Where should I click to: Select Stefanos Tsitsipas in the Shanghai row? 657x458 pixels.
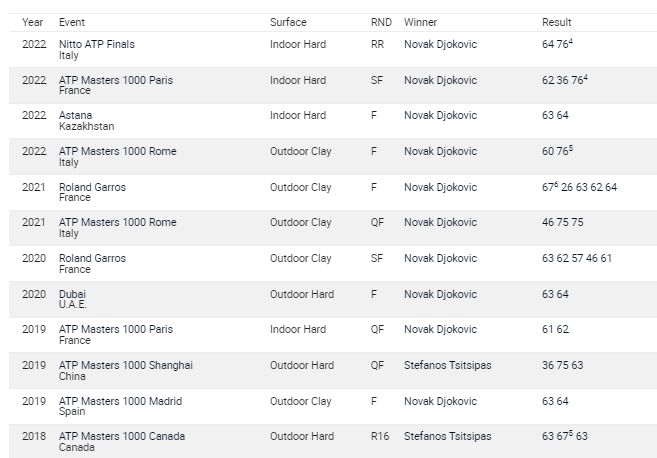pyautogui.click(x=447, y=365)
